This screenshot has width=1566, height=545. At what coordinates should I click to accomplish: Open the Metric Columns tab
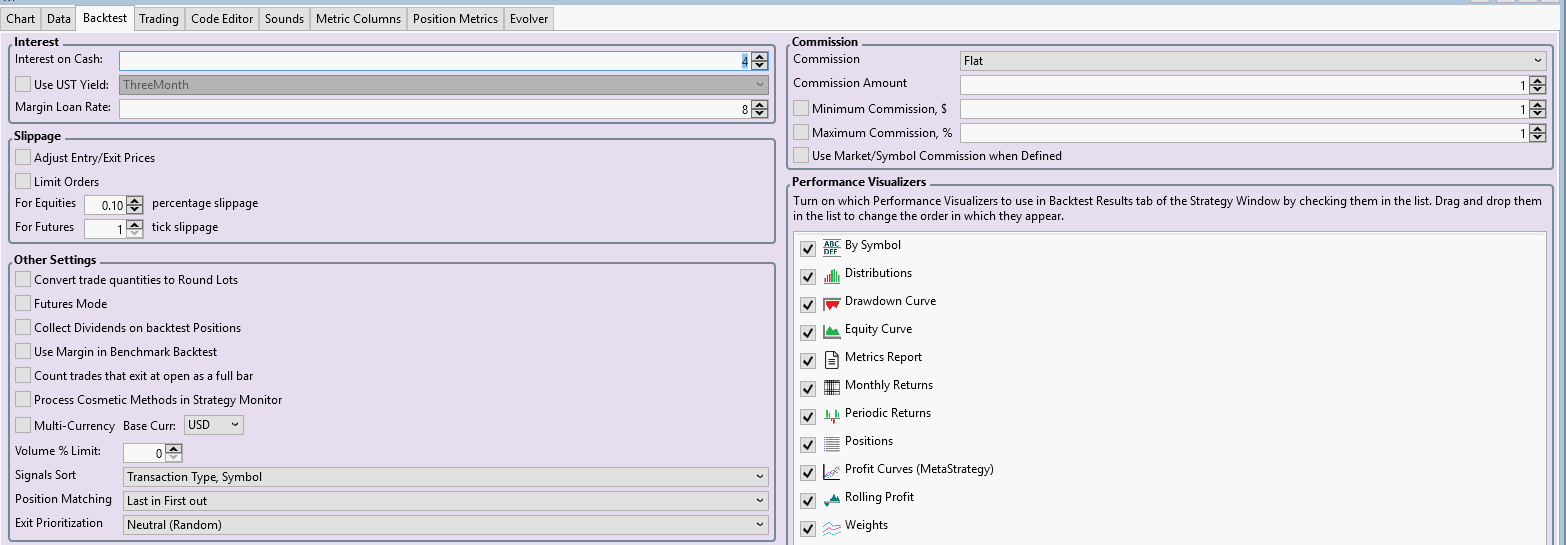[x=358, y=19]
